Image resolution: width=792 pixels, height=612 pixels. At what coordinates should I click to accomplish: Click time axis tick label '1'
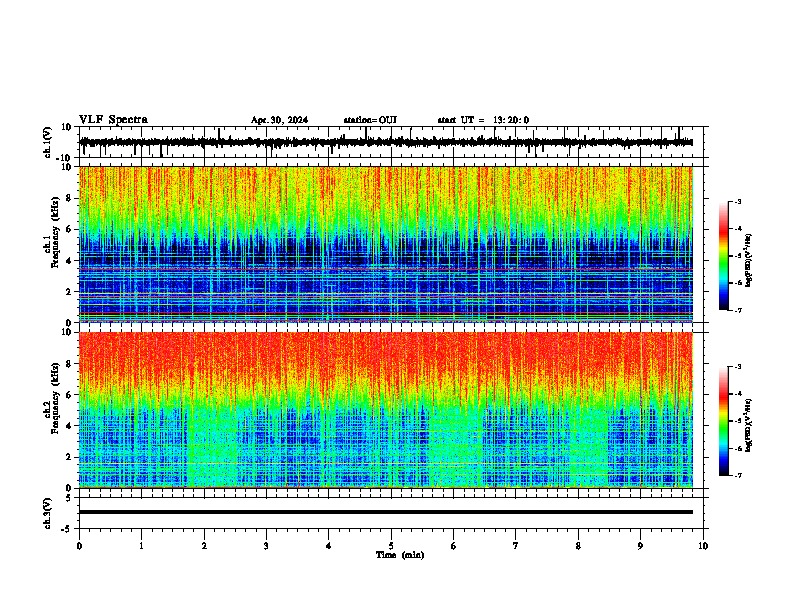(x=141, y=546)
